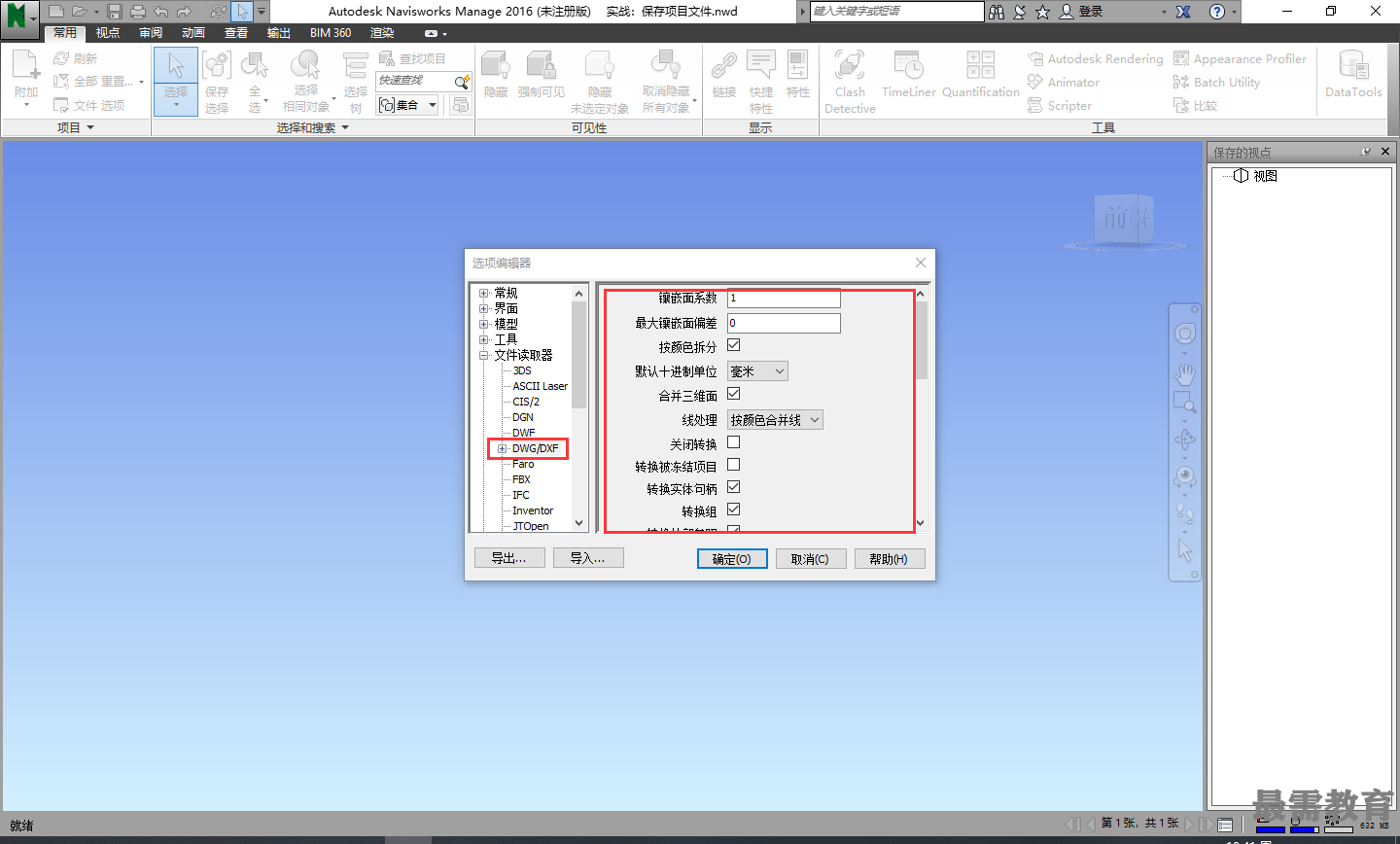1400x844 pixels.
Task: Toggle the 转换组 checkbox
Action: 734,510
